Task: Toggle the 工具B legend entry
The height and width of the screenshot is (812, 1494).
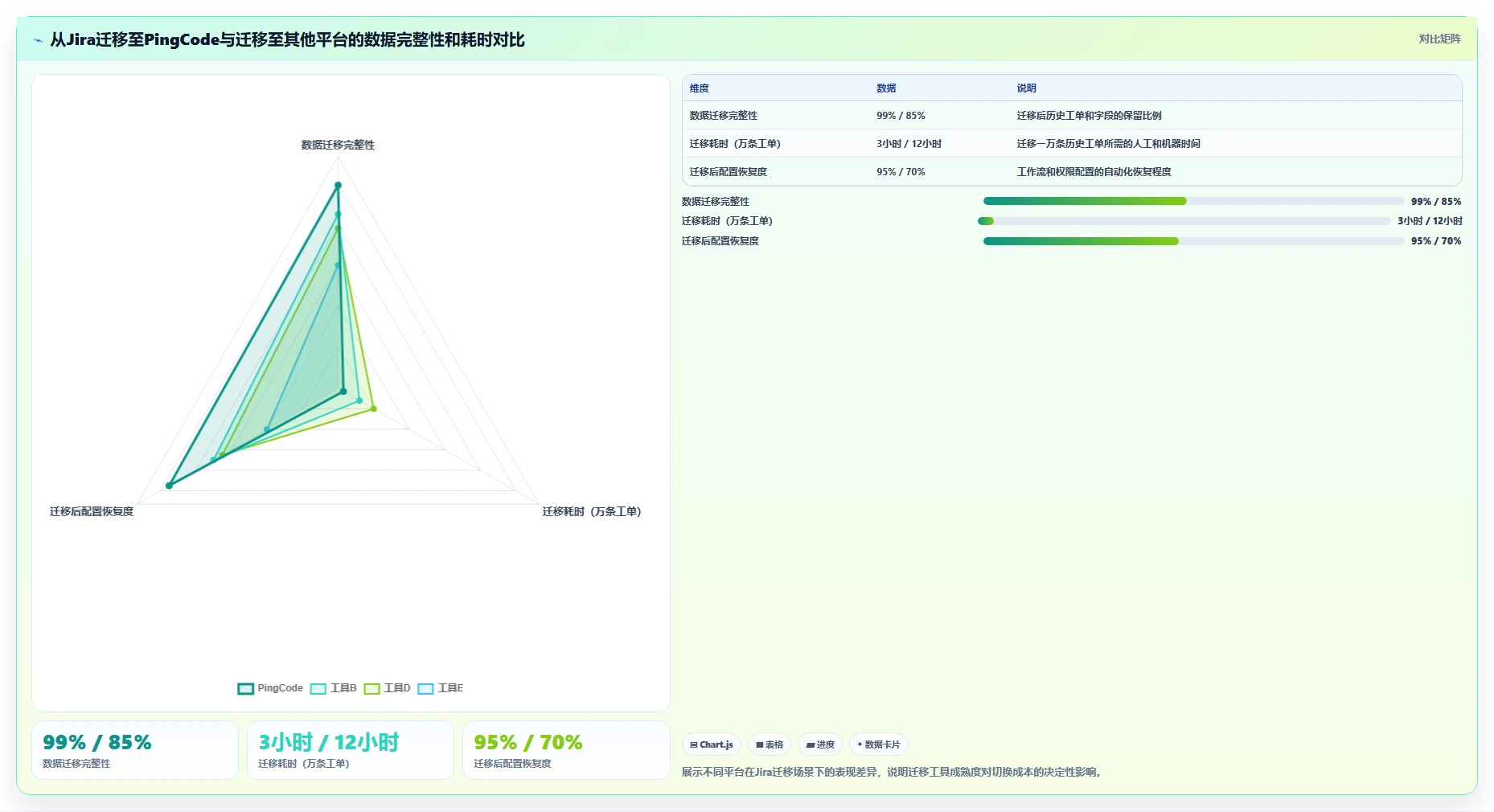Action: 334,688
